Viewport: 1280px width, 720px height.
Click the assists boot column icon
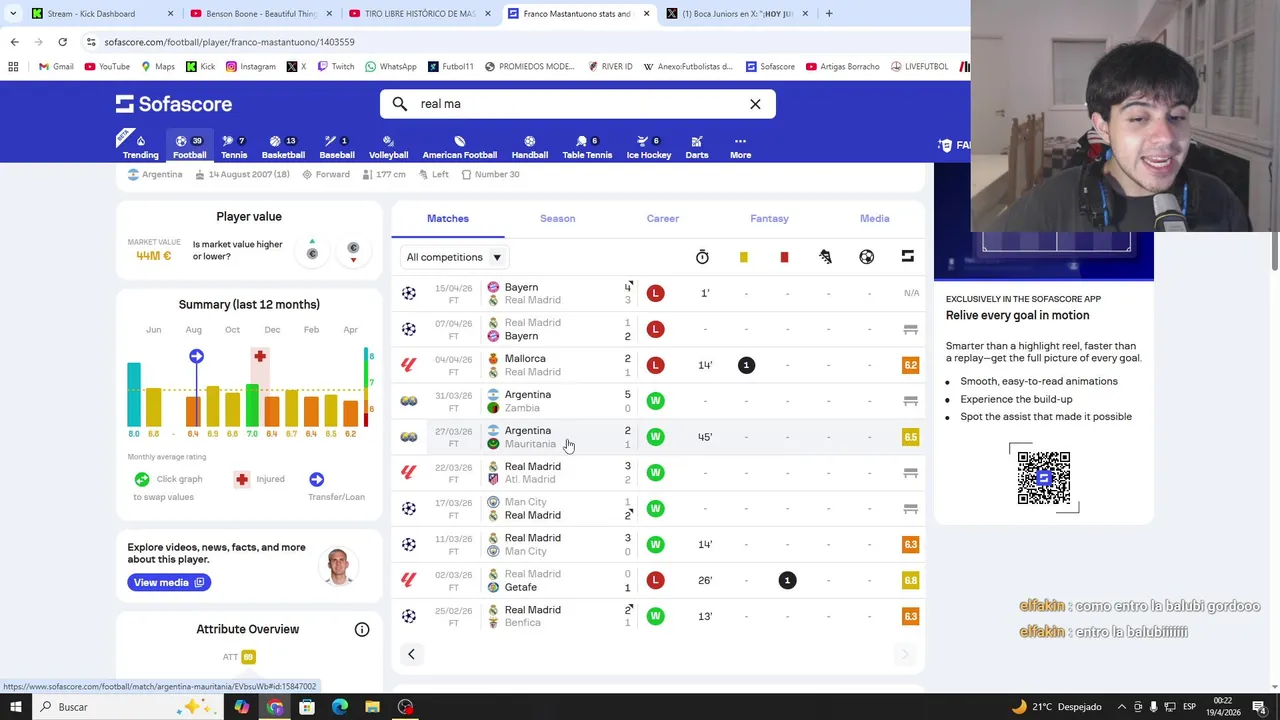tap(825, 257)
